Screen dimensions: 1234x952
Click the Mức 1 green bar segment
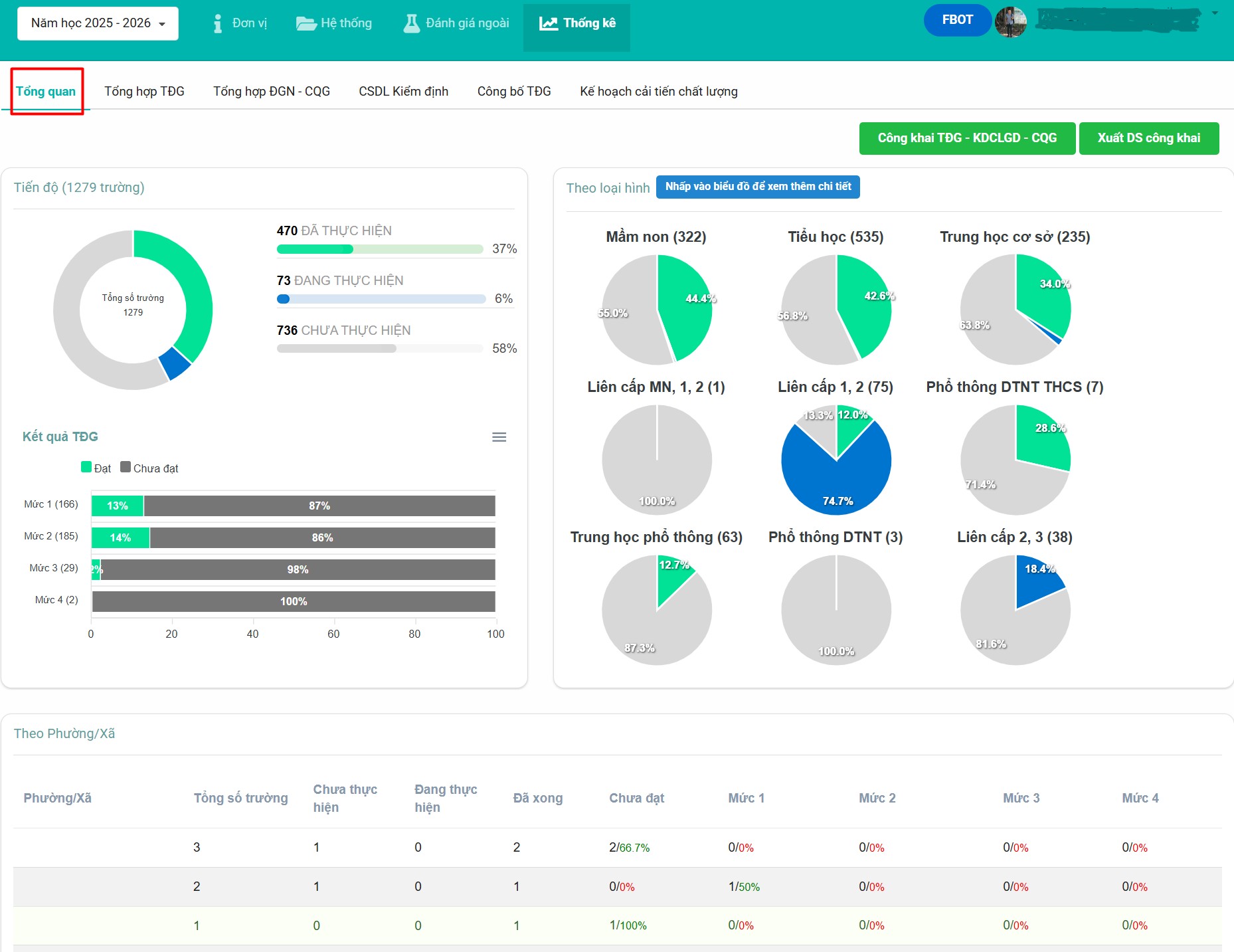click(118, 506)
